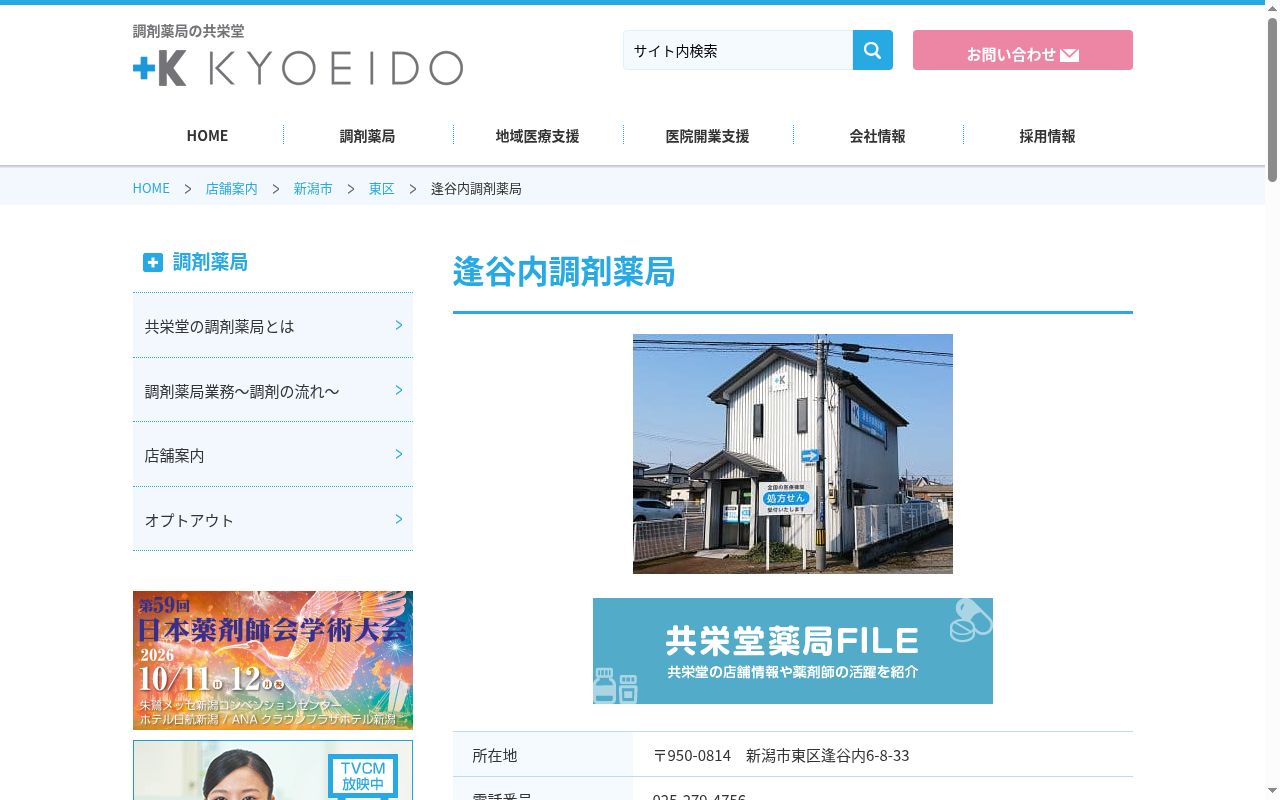Viewport: 1280px width, 800px height.
Task: Focus the サイト内検索 search field
Action: [738, 50]
